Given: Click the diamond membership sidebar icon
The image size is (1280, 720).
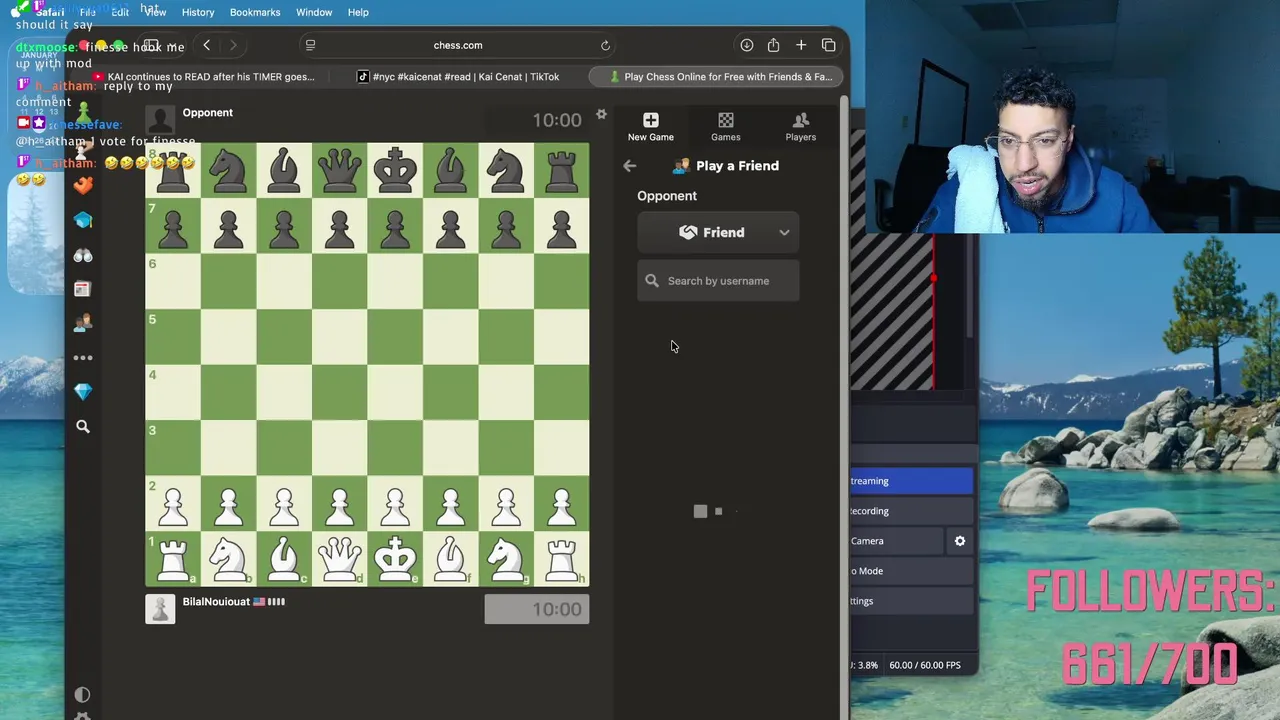Looking at the screenshot, I should tap(83, 391).
